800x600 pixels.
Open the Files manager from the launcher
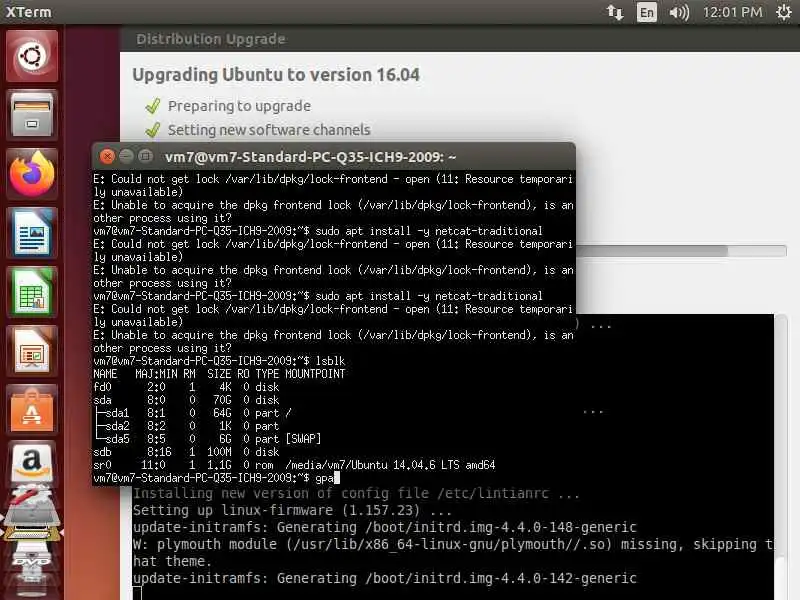click(x=32, y=115)
